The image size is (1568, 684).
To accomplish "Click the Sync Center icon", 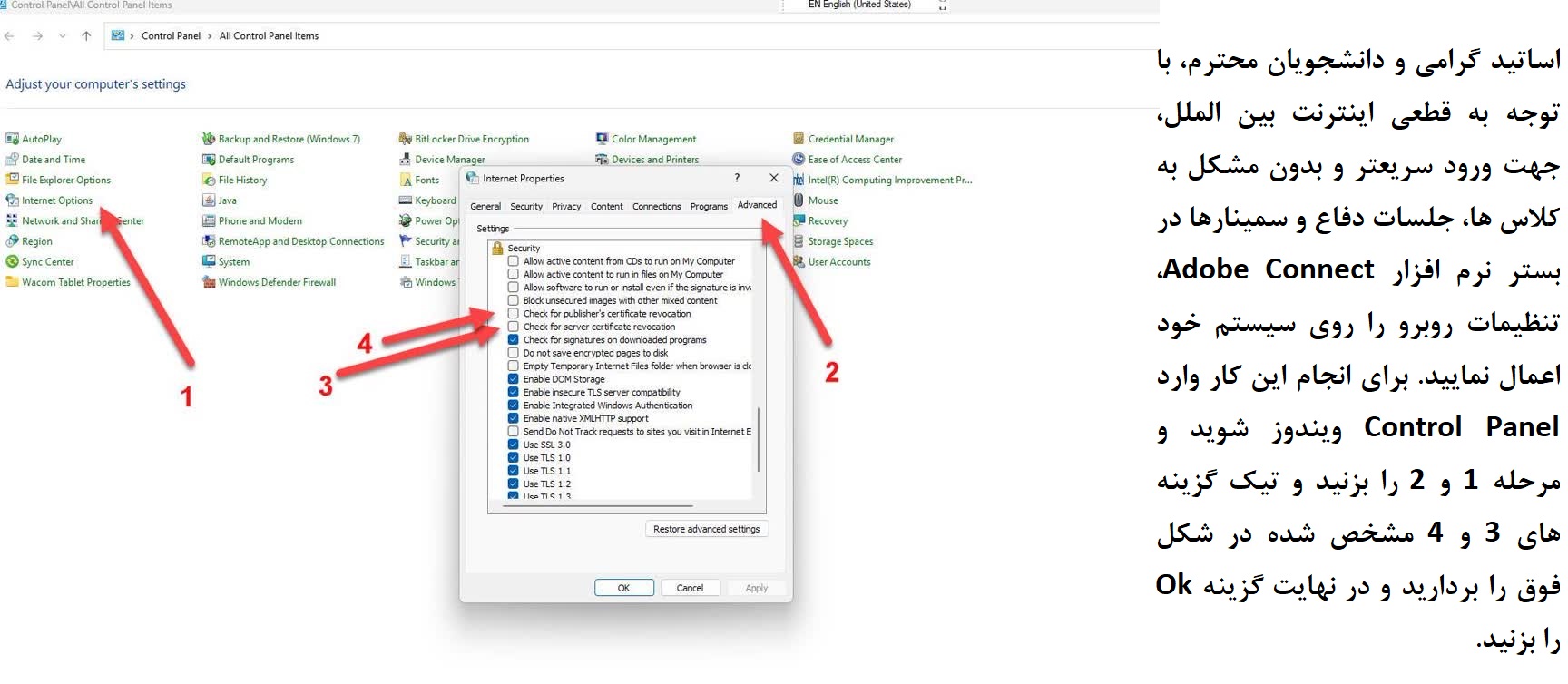I will click(x=12, y=262).
